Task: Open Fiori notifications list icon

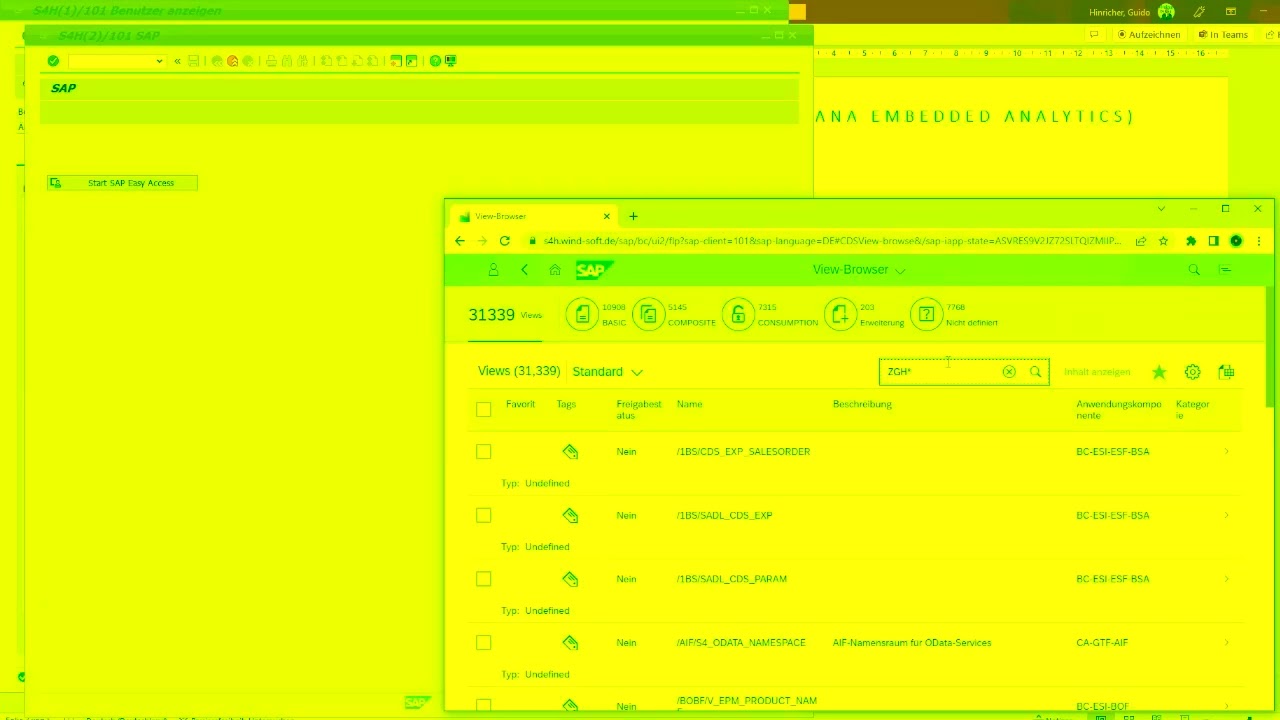Action: tap(1226, 270)
